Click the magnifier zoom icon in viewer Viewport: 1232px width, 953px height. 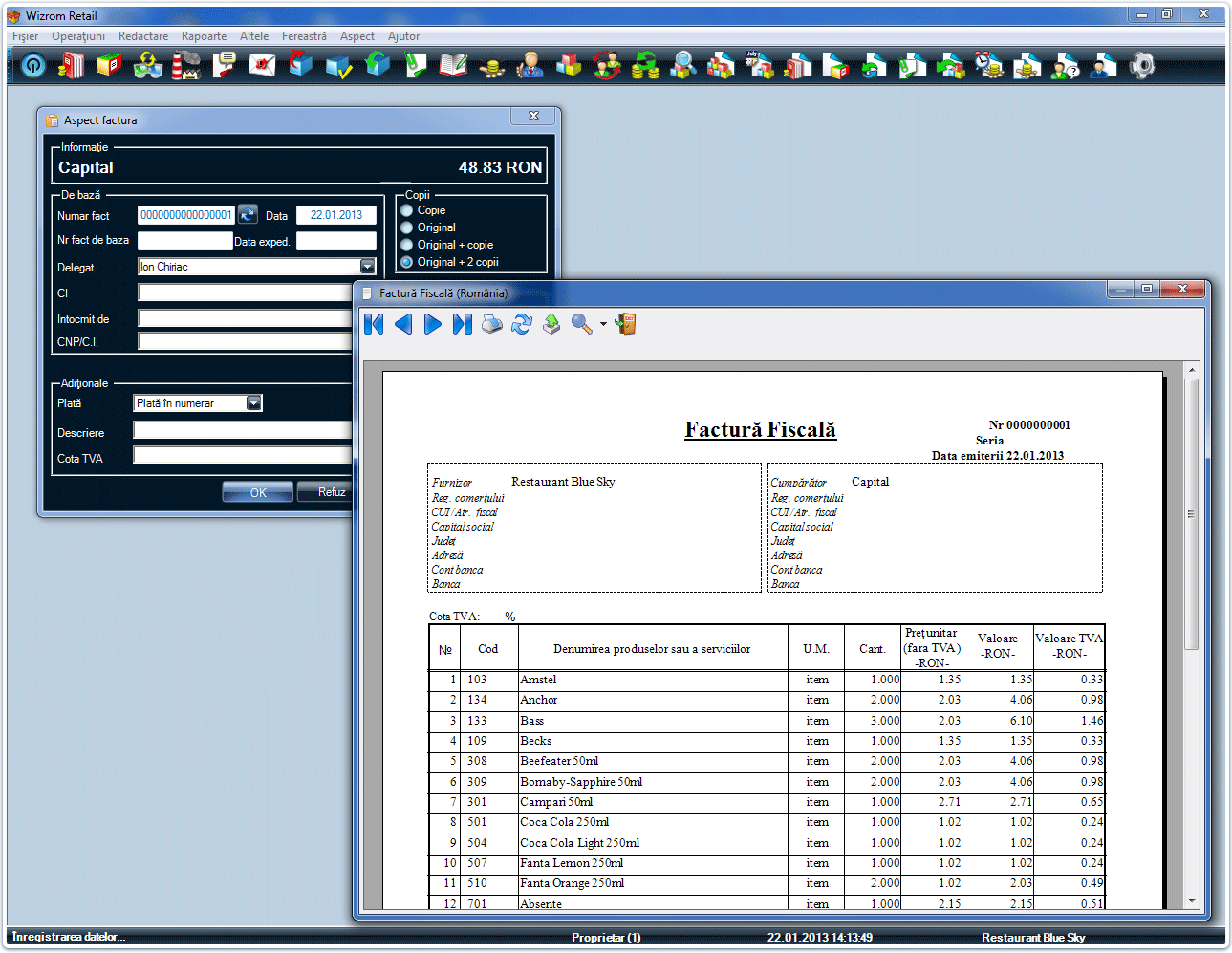pyautogui.click(x=581, y=325)
